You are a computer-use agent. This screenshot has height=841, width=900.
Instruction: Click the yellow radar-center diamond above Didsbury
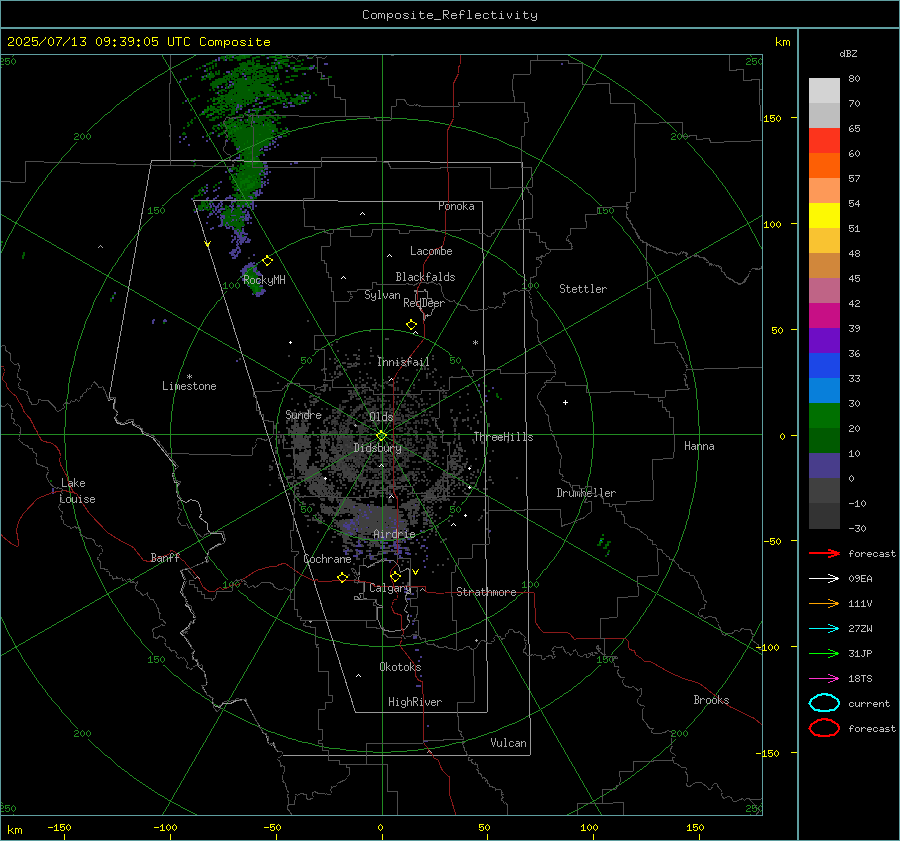point(381,436)
